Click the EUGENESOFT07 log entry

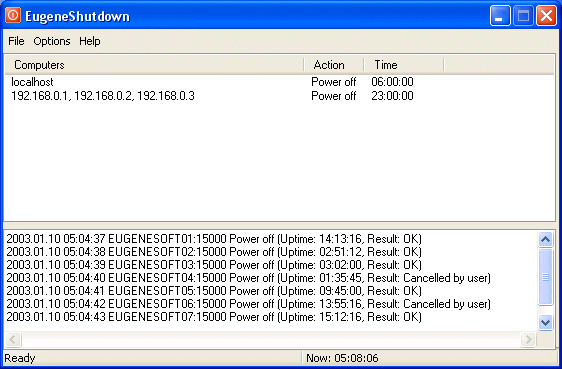coord(214,317)
